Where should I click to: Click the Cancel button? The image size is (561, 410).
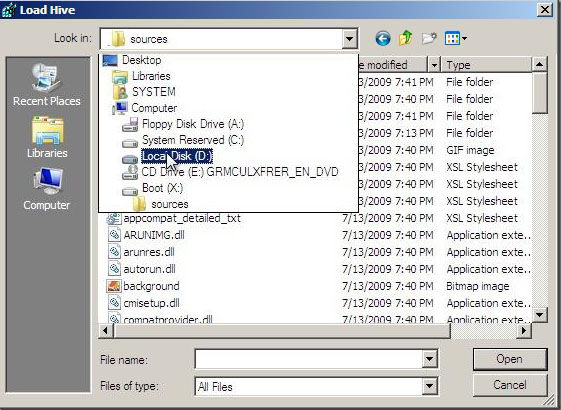point(510,385)
